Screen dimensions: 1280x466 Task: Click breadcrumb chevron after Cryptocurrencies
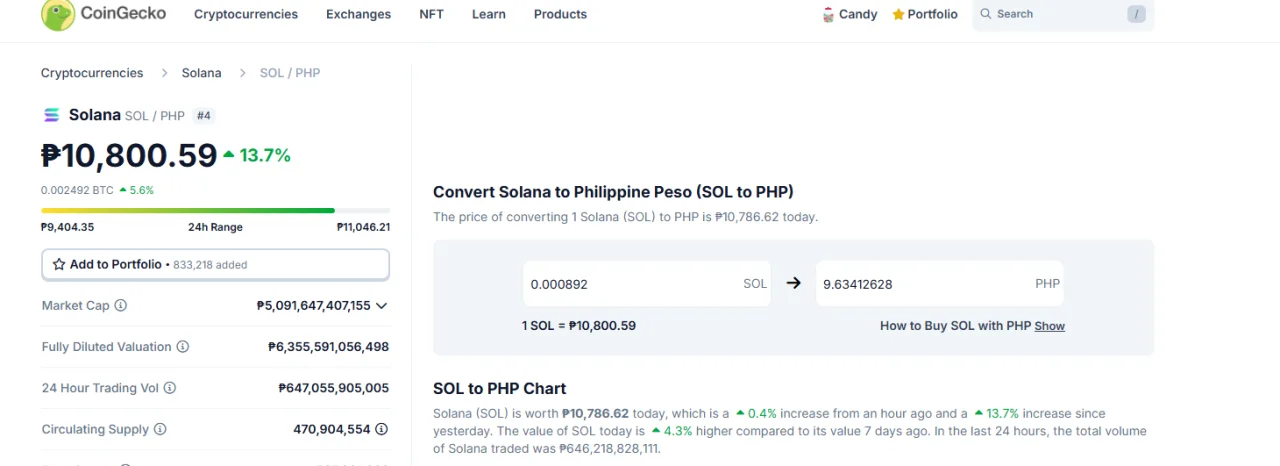point(163,73)
